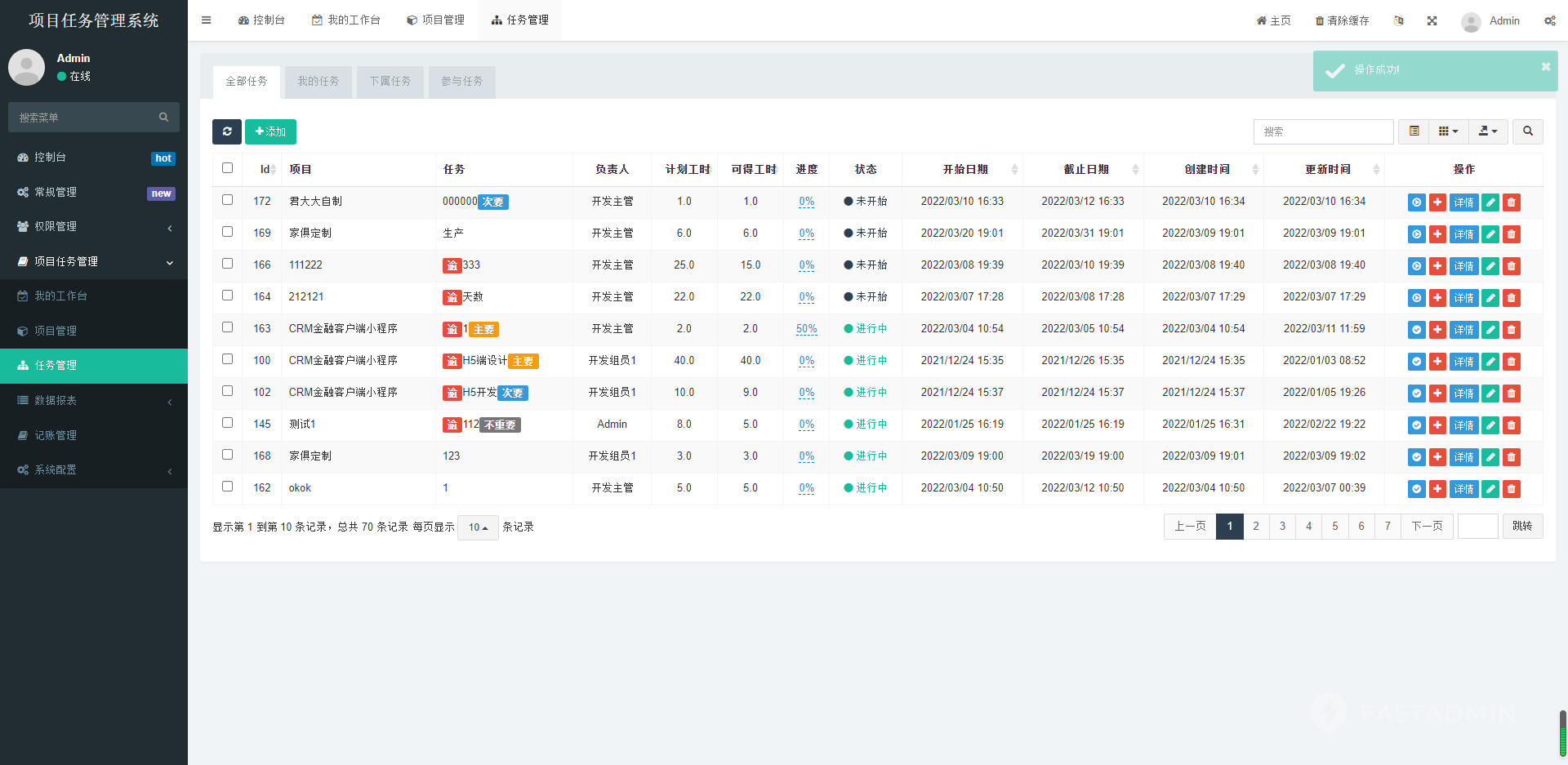
Task: Open the export dropdown above the table
Action: click(x=1487, y=131)
